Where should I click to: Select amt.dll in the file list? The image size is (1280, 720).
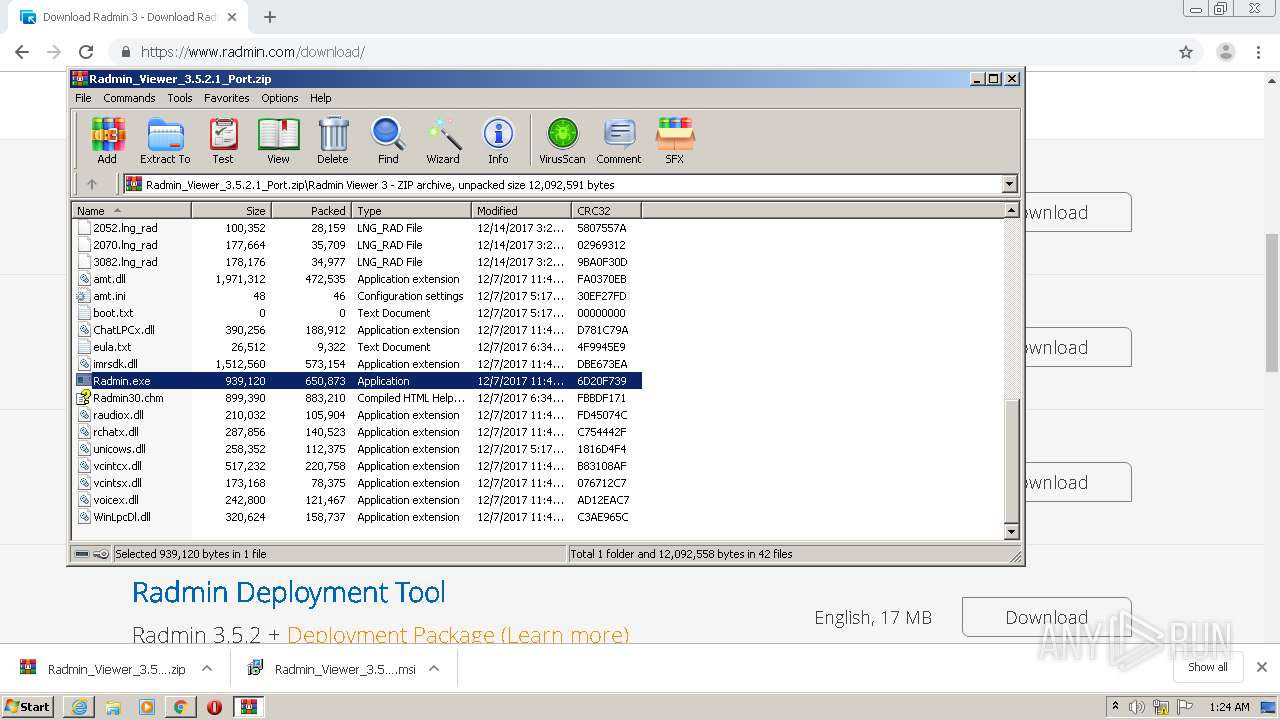[359, 279]
